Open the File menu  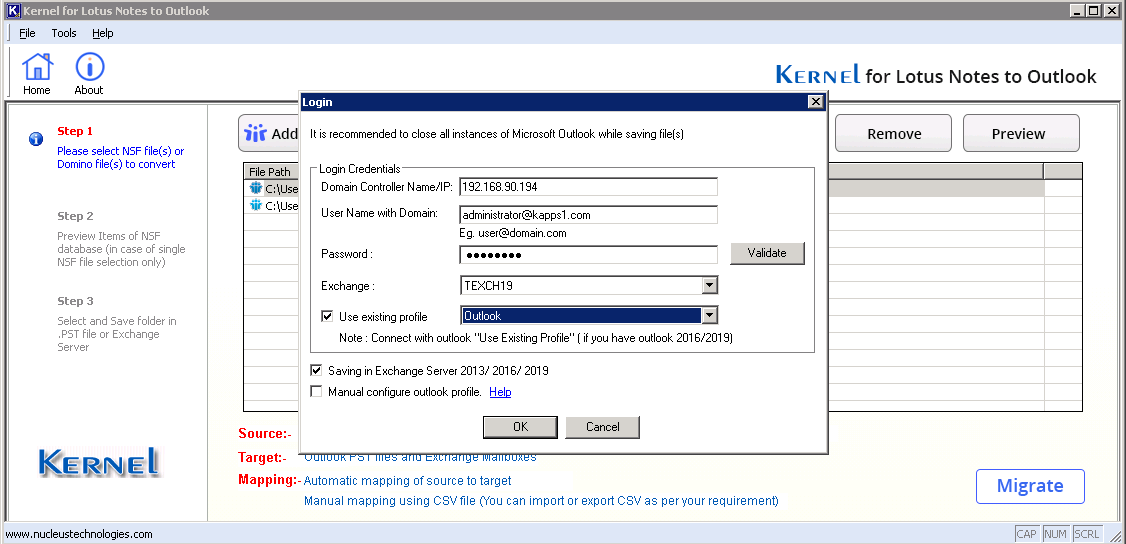27,33
